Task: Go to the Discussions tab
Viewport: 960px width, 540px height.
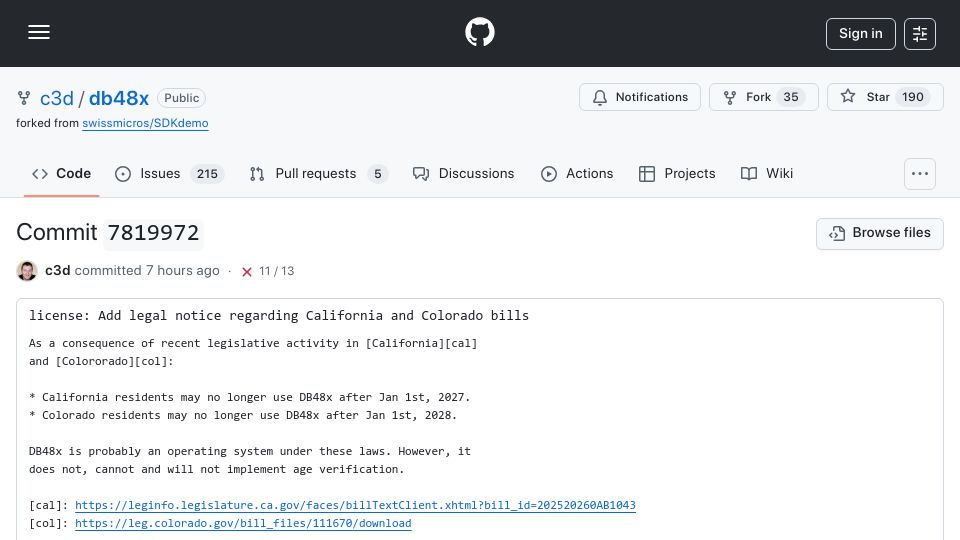Action: click(x=463, y=174)
